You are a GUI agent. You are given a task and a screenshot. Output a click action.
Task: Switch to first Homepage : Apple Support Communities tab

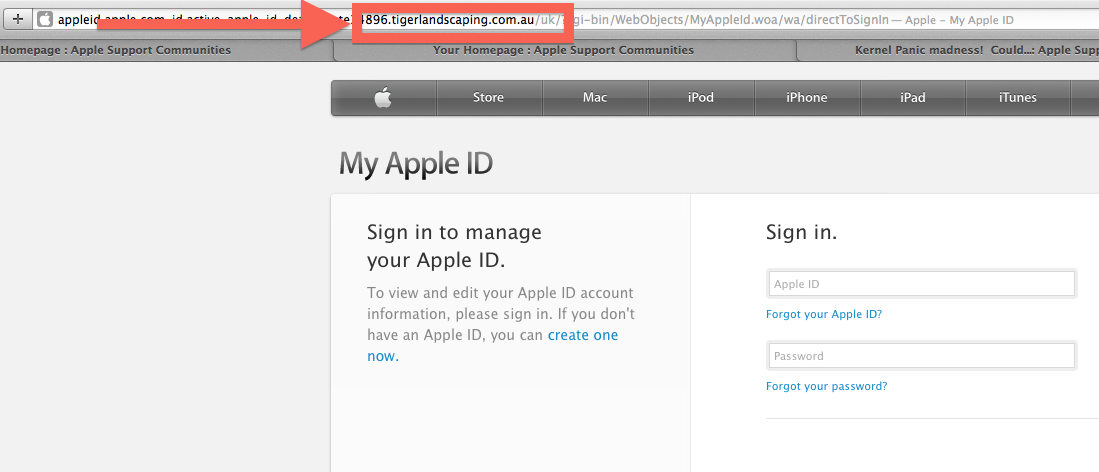pos(165,50)
